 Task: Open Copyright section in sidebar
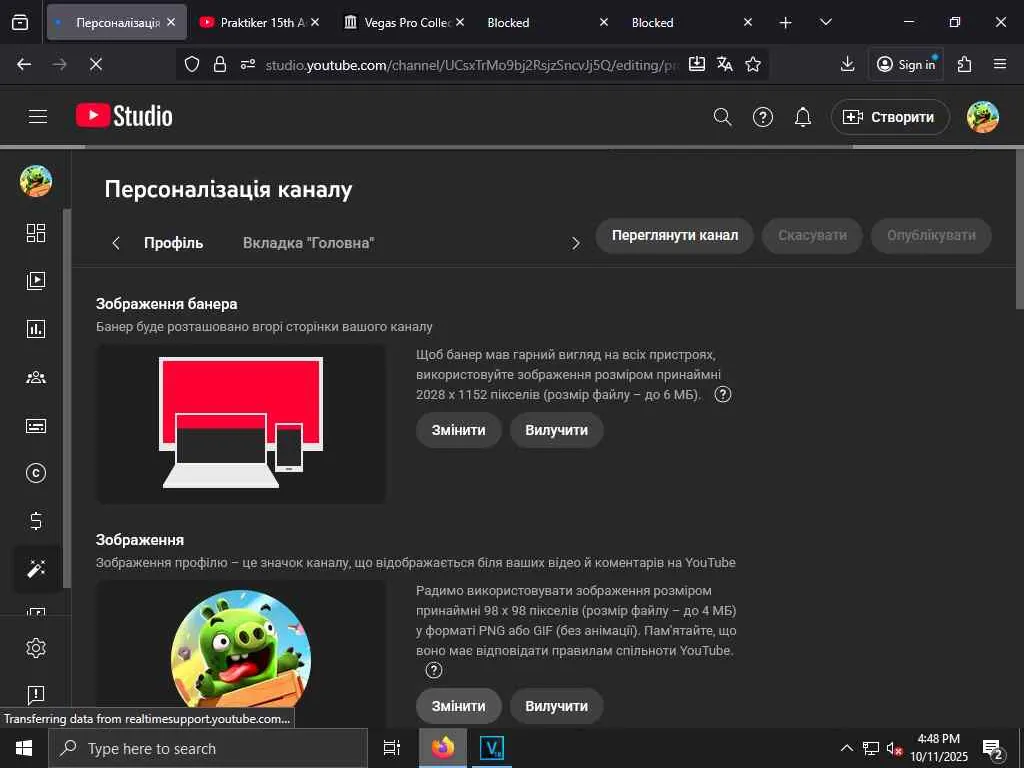pos(36,473)
